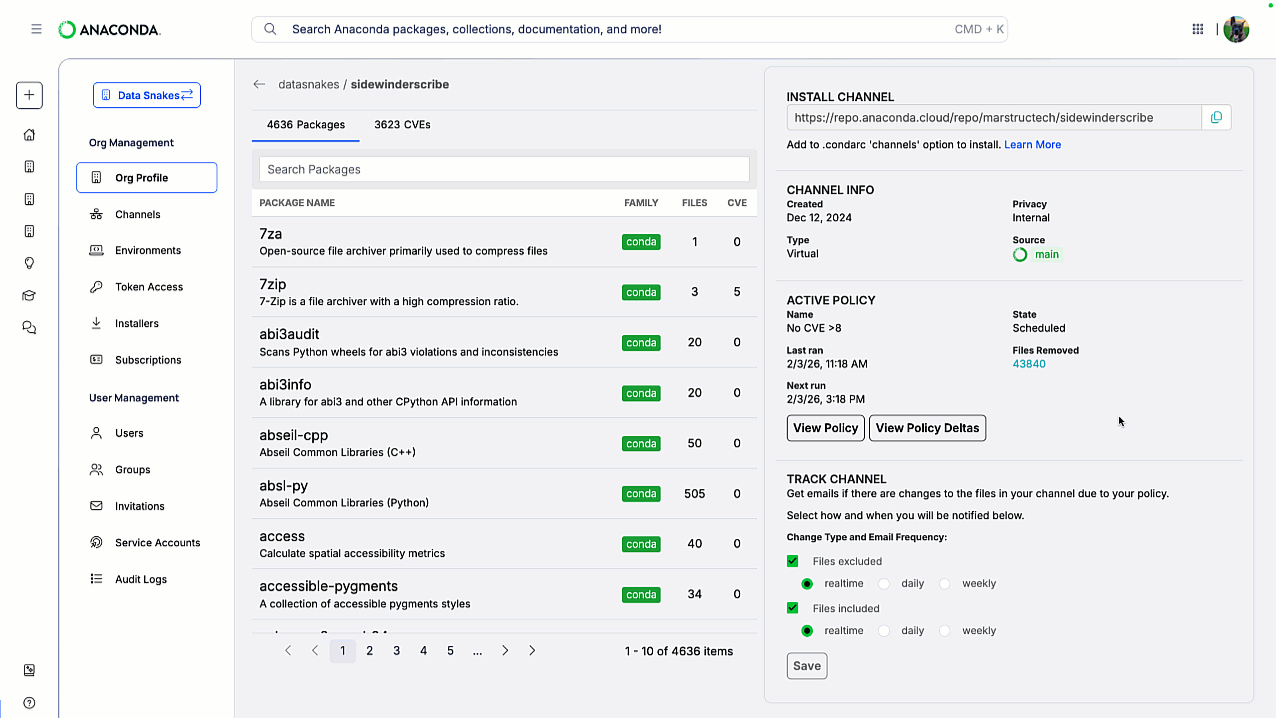1276x718 pixels.
Task: Switch organization with Data Snakes button
Action: click(x=147, y=95)
